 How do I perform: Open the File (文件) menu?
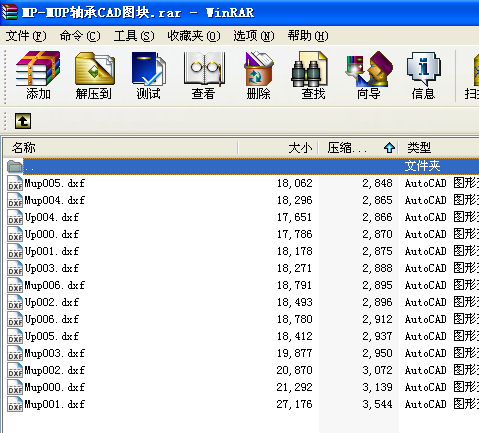26,36
